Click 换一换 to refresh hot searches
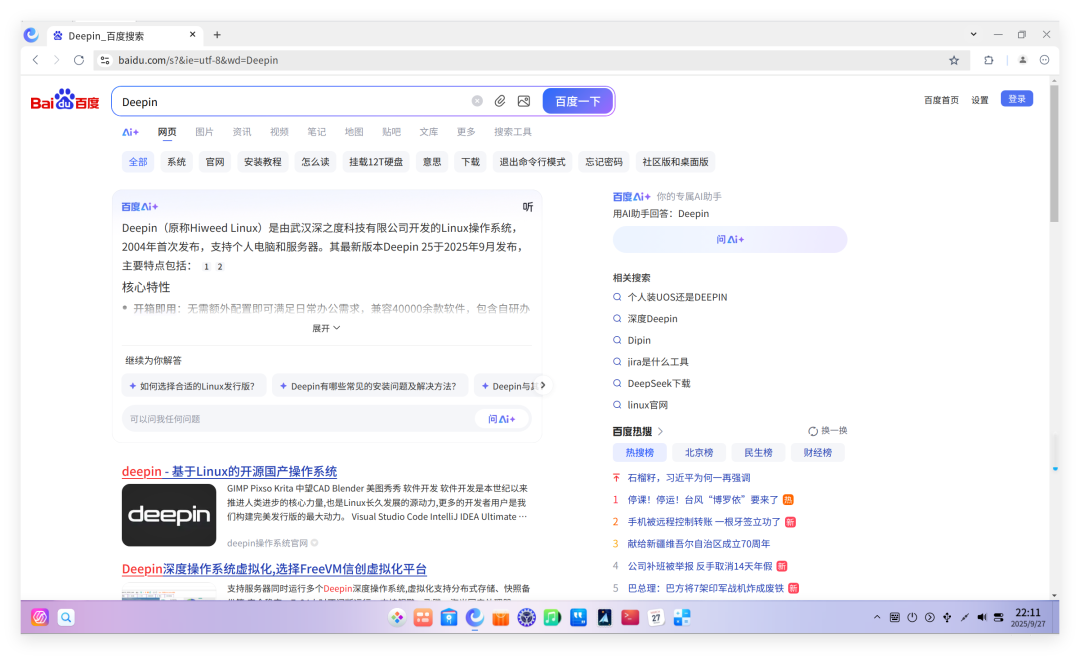This screenshot has height=656, width=1080. 828,431
